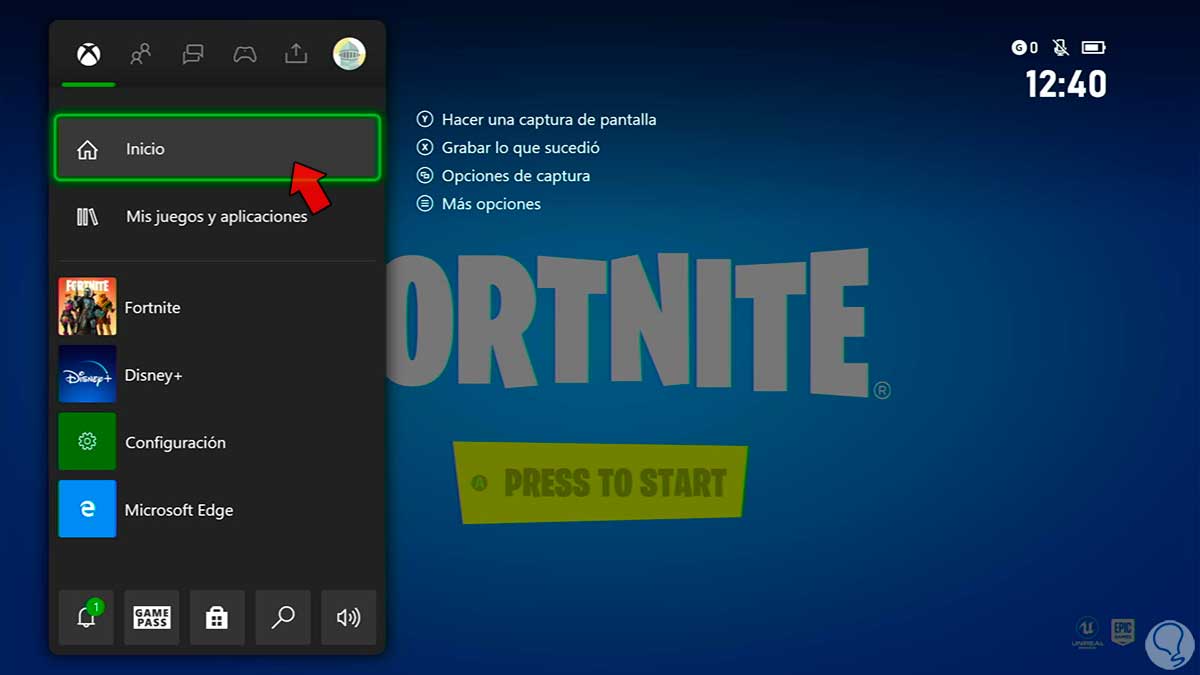Click the 12:40 clock

[1066, 84]
